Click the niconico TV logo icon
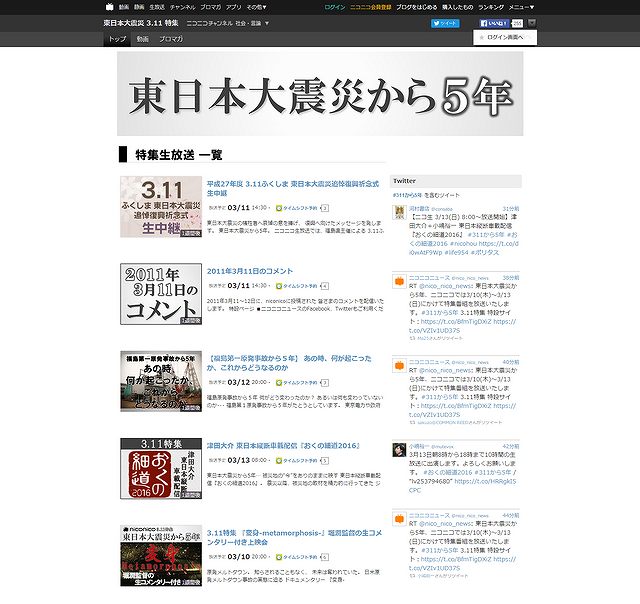 109,7
